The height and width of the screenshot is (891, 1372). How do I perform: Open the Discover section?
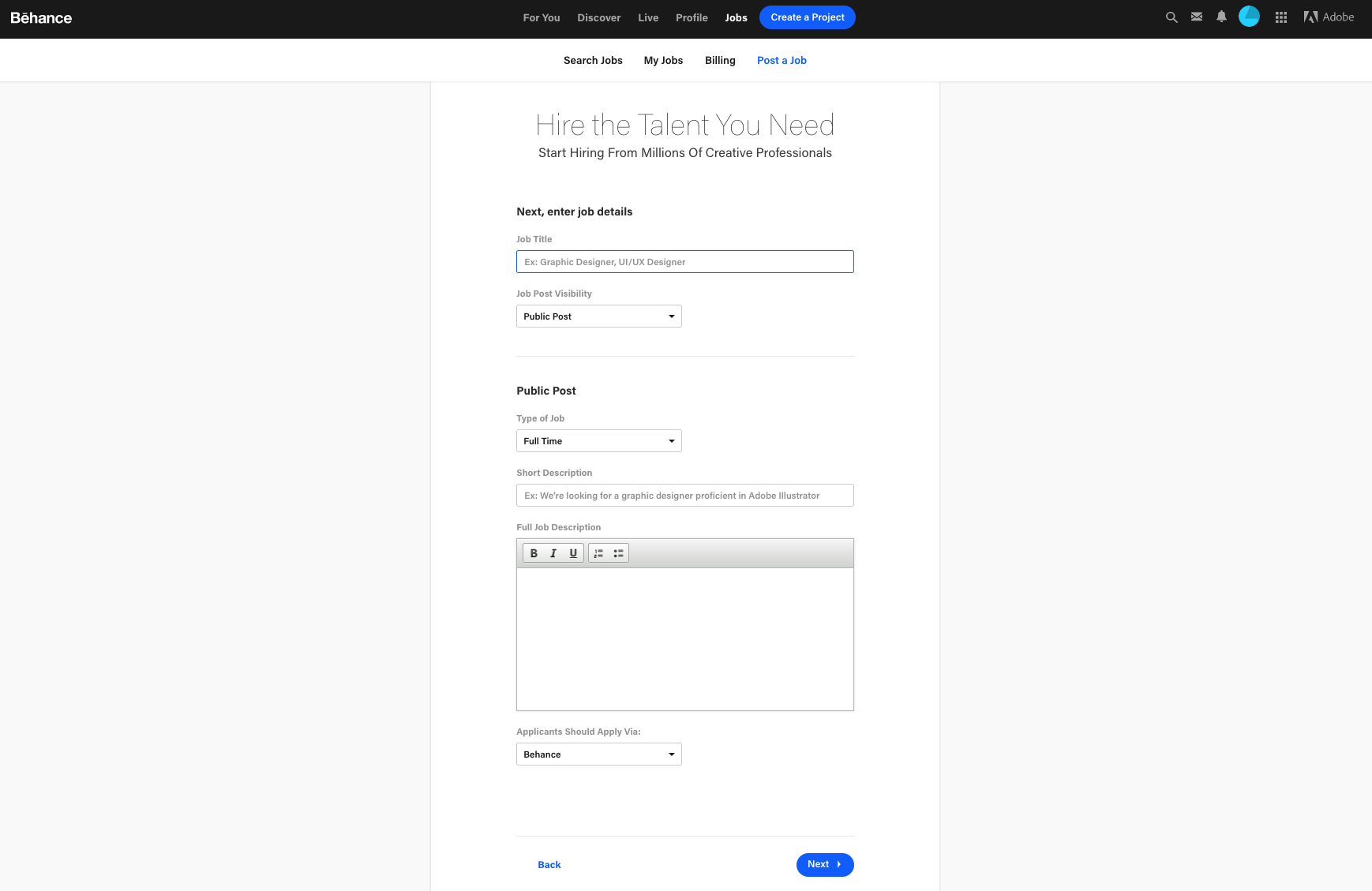(x=599, y=17)
